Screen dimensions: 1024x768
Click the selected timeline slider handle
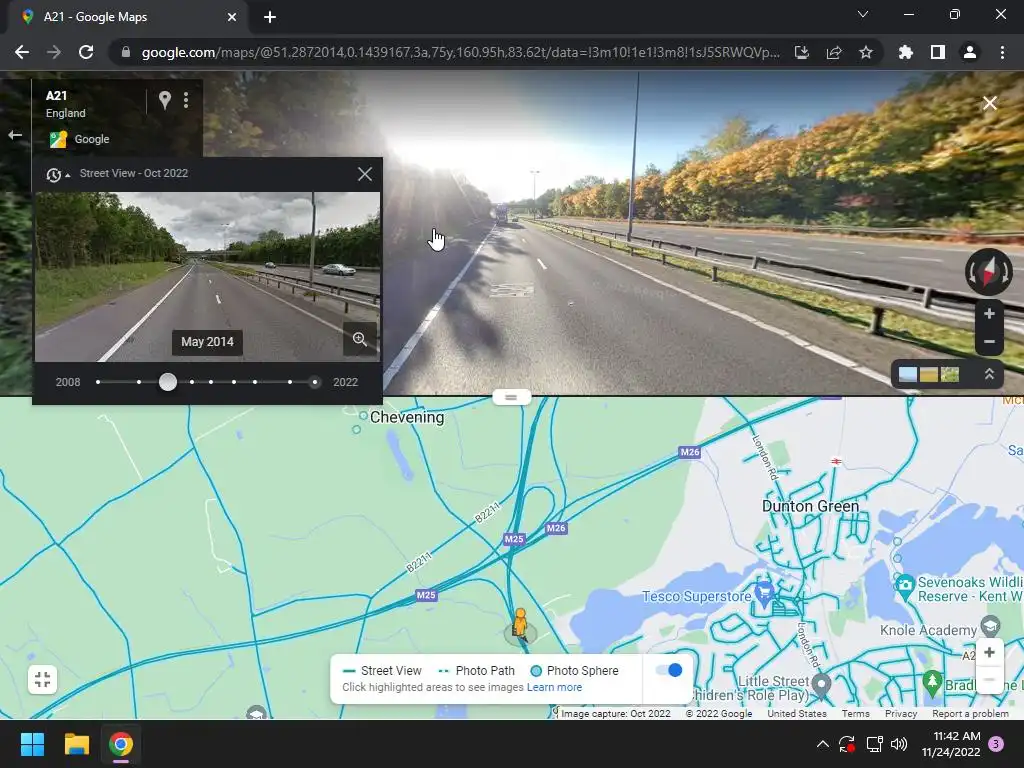click(x=168, y=382)
